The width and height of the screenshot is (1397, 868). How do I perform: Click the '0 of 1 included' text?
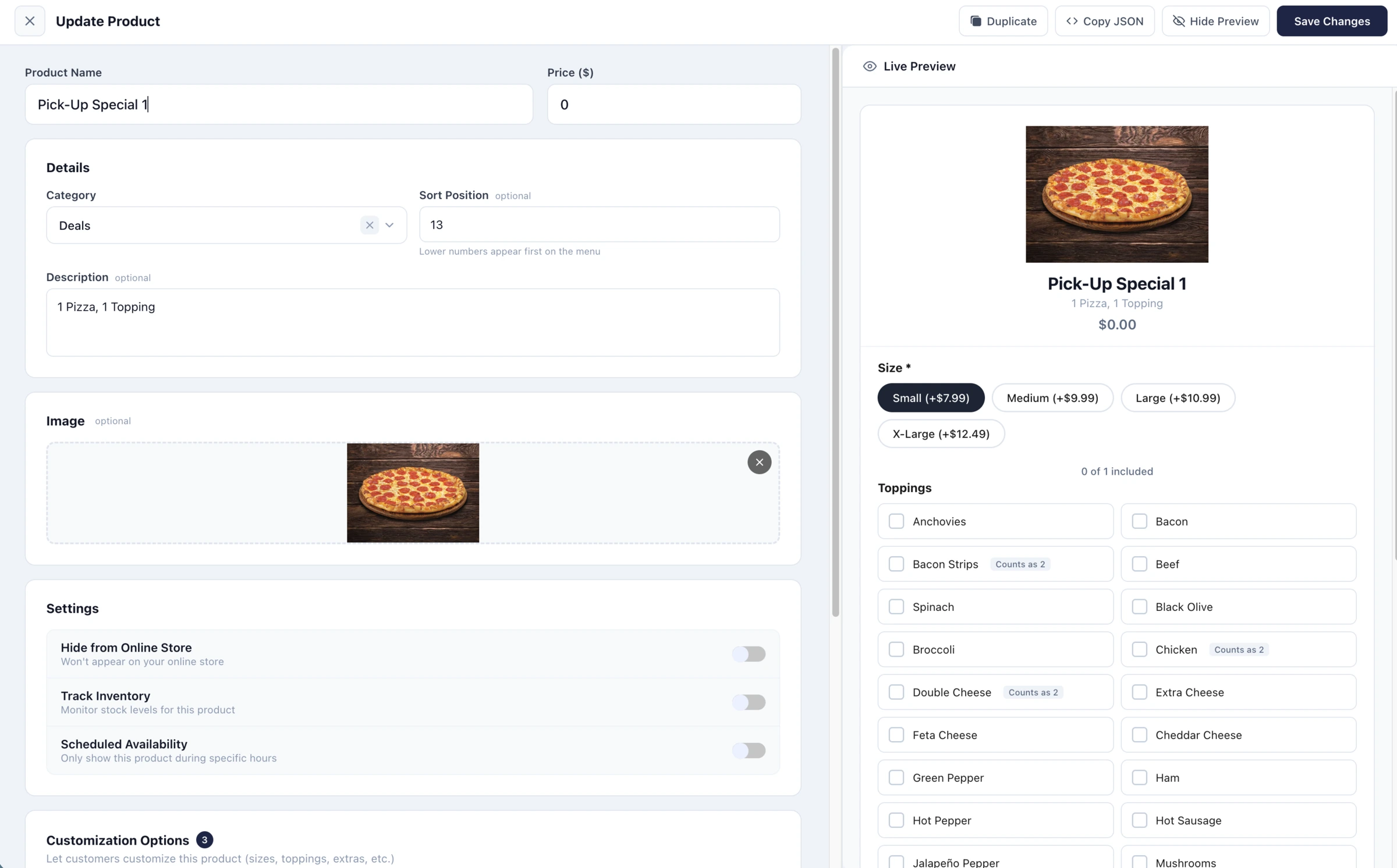1116,472
